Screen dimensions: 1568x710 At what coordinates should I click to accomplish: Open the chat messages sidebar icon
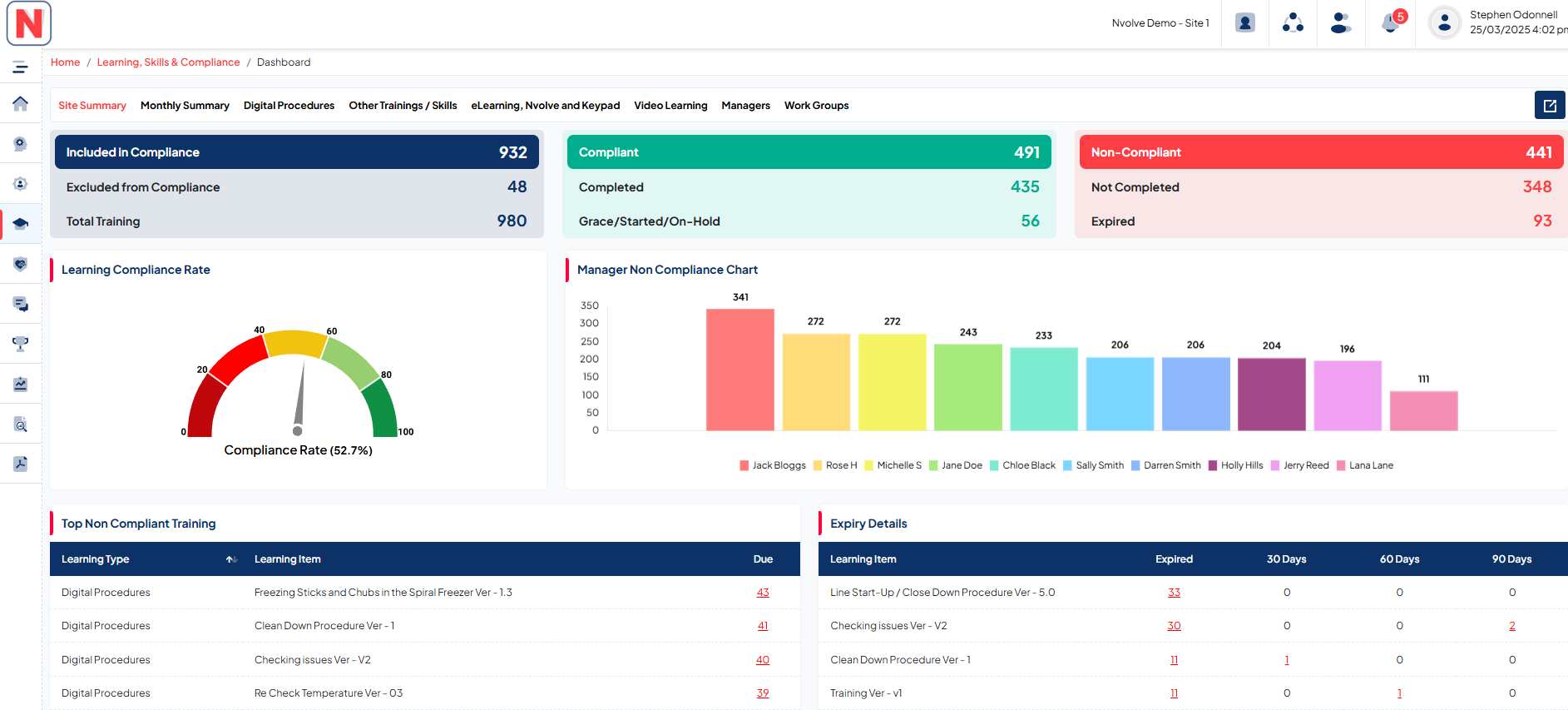21,304
